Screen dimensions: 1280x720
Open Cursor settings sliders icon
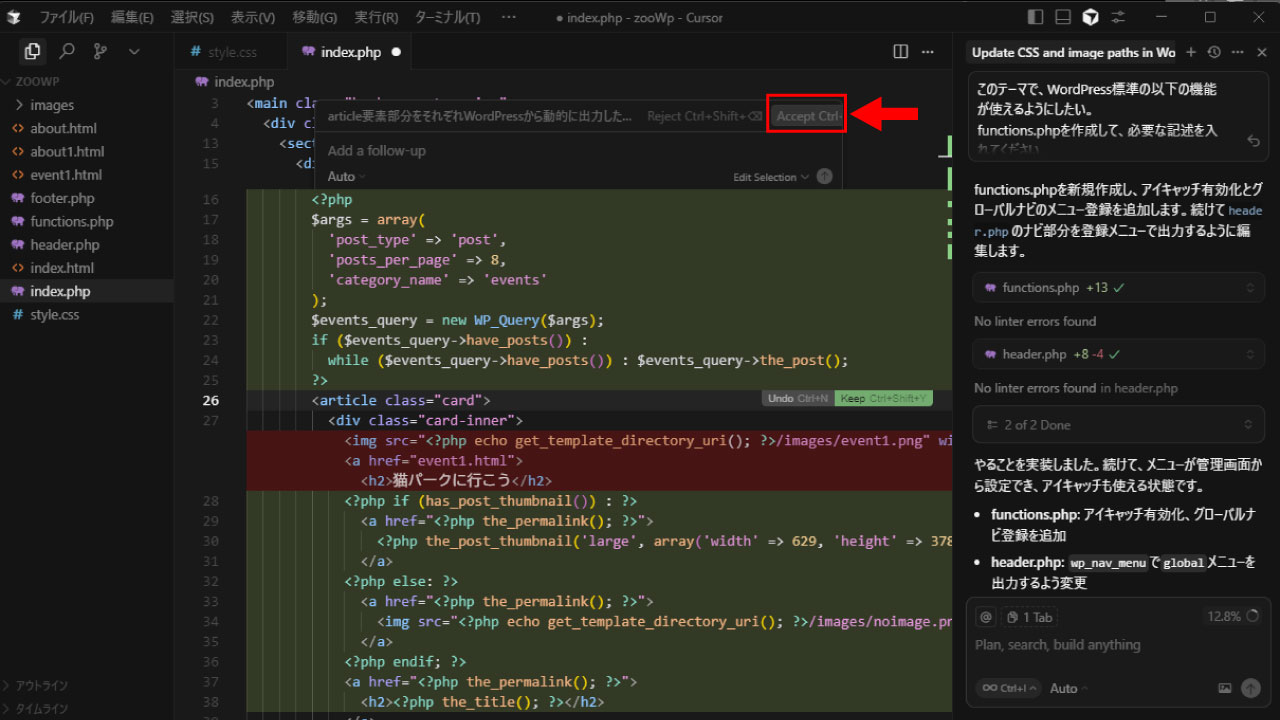pyautogui.click(x=1118, y=17)
